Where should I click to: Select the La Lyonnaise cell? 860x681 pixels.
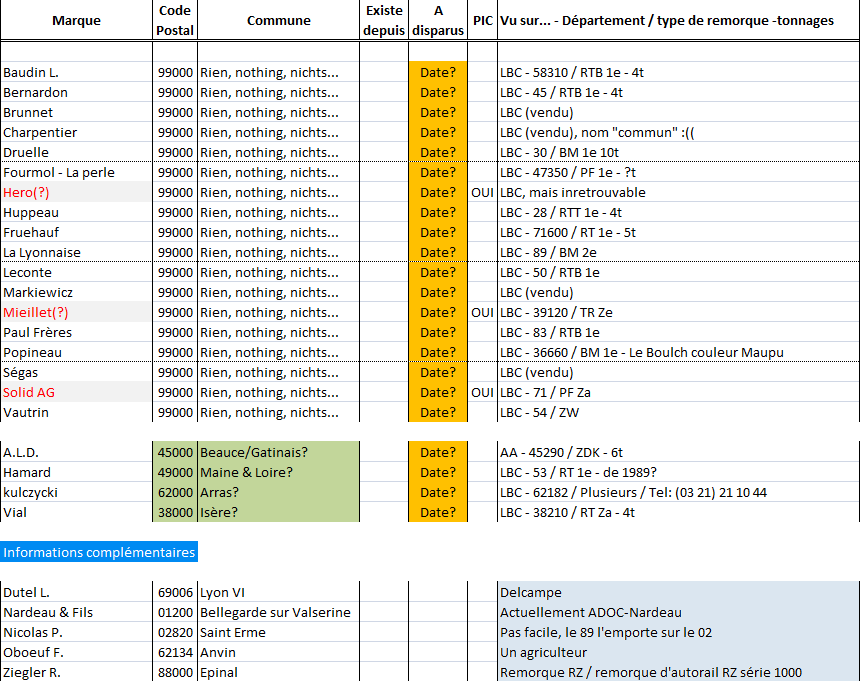(x=76, y=252)
